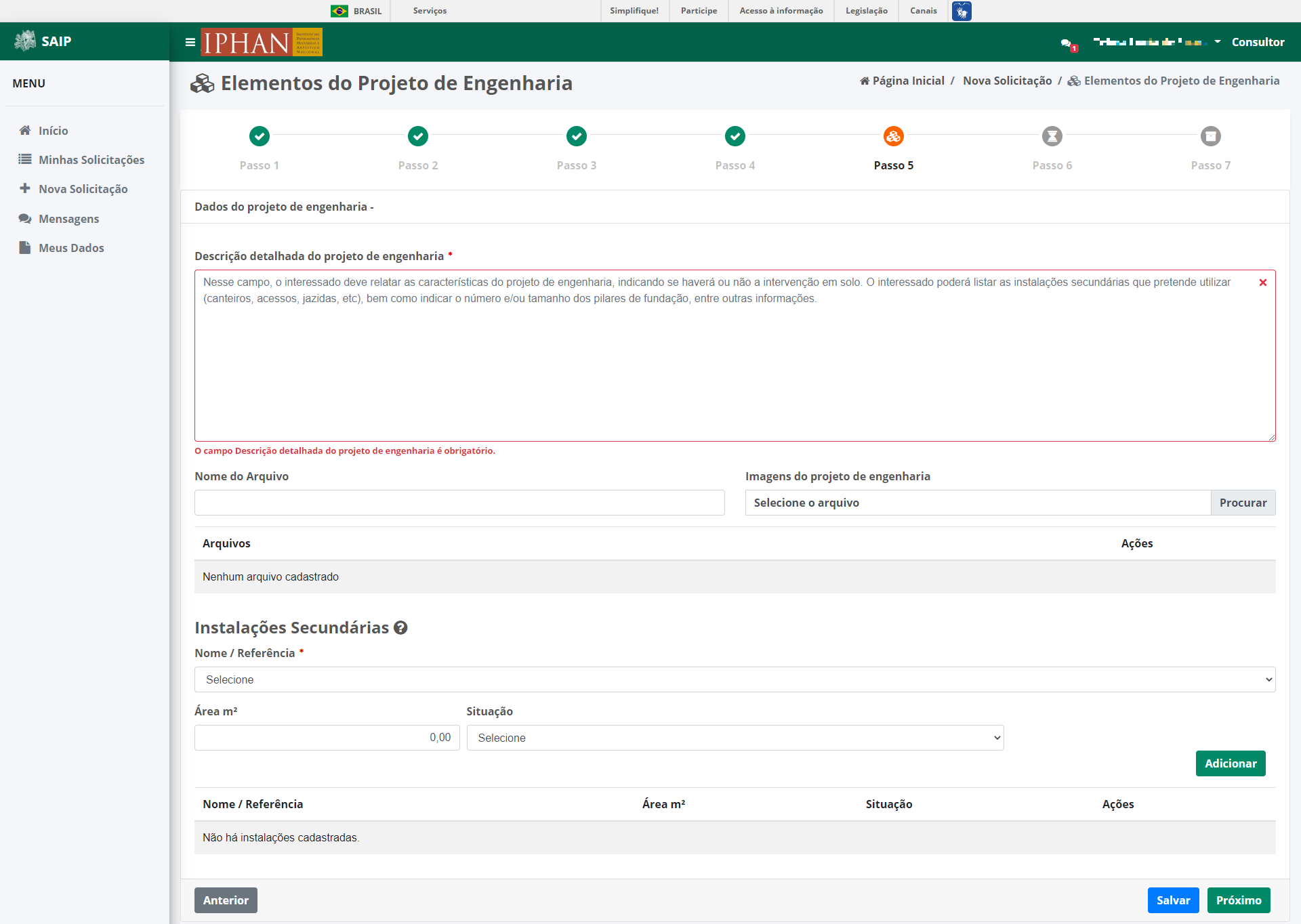Click the Passo 6 label
Image resolution: width=1301 pixels, height=924 pixels.
[x=1052, y=165]
